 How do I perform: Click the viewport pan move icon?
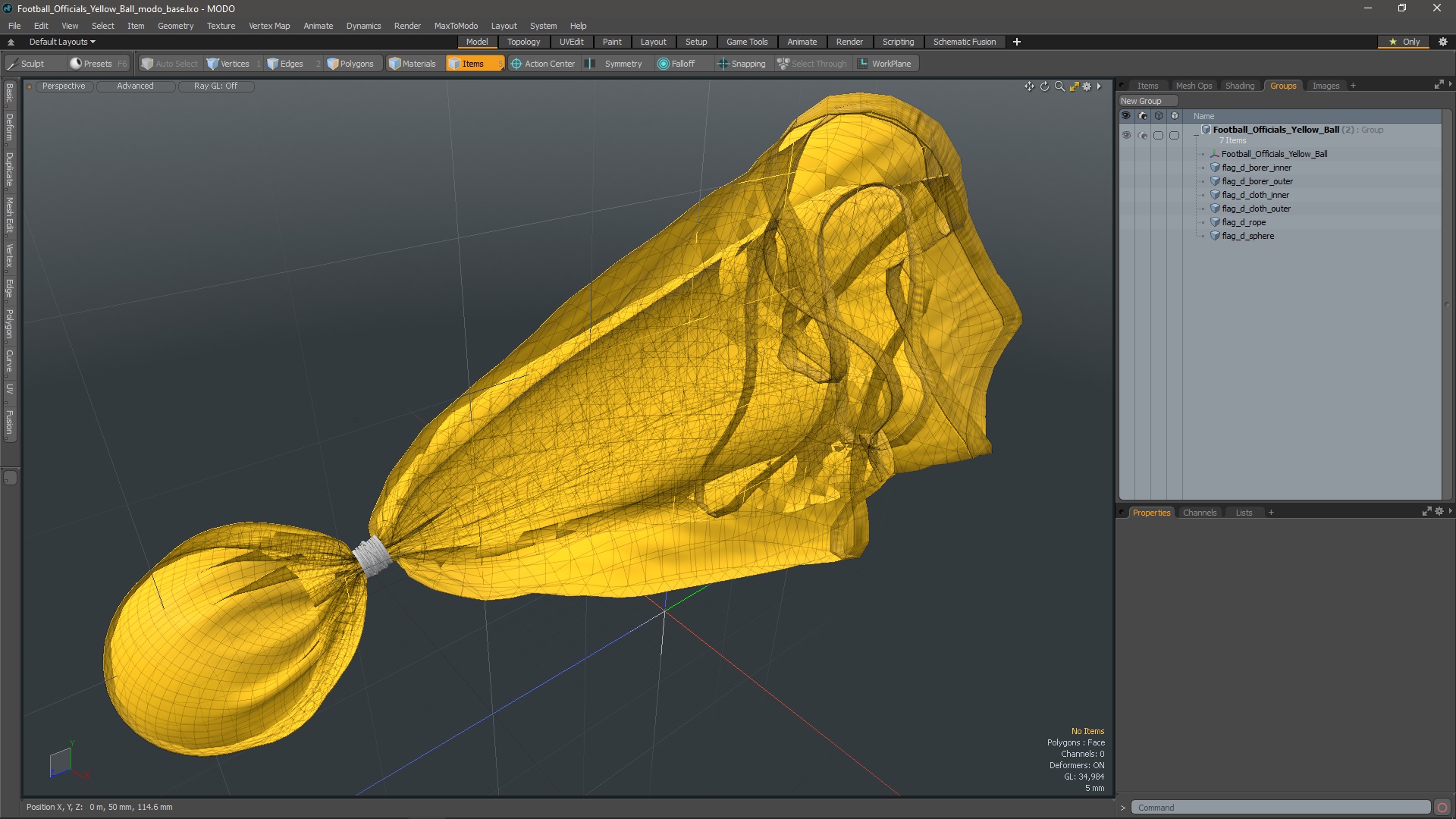1029,86
